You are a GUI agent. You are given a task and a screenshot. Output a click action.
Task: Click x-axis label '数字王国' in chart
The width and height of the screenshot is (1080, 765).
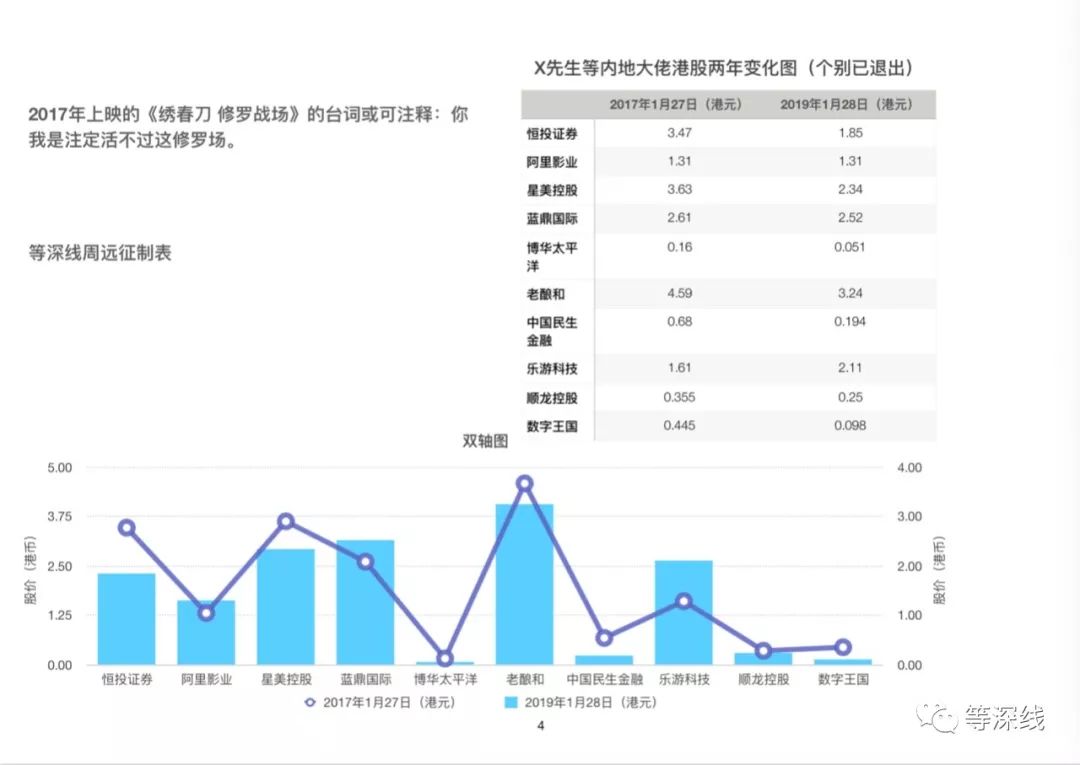[x=843, y=680]
